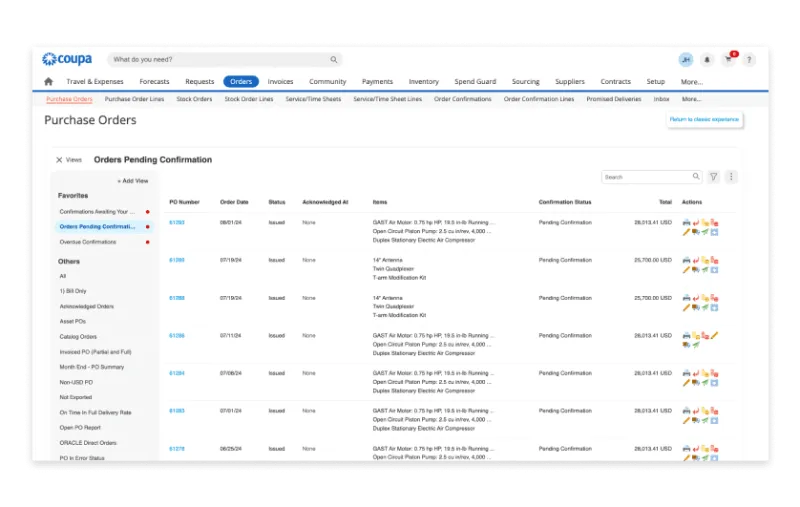Viewport: 800px width, 507px height.
Task: Click the Coupa logo
Action: 67,59
